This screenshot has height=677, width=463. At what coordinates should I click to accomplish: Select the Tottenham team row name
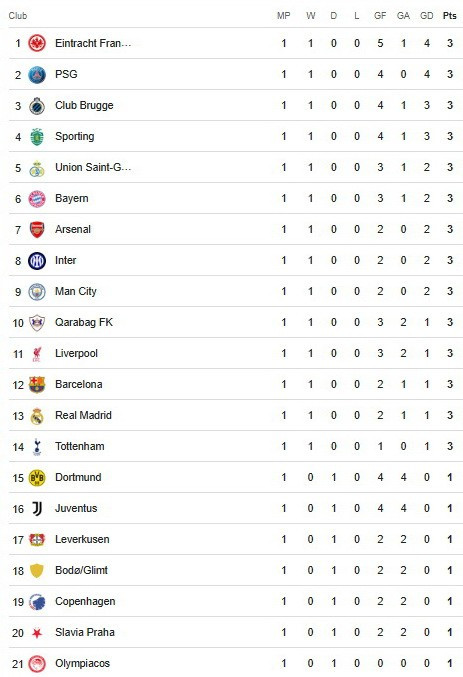[x=80, y=446]
